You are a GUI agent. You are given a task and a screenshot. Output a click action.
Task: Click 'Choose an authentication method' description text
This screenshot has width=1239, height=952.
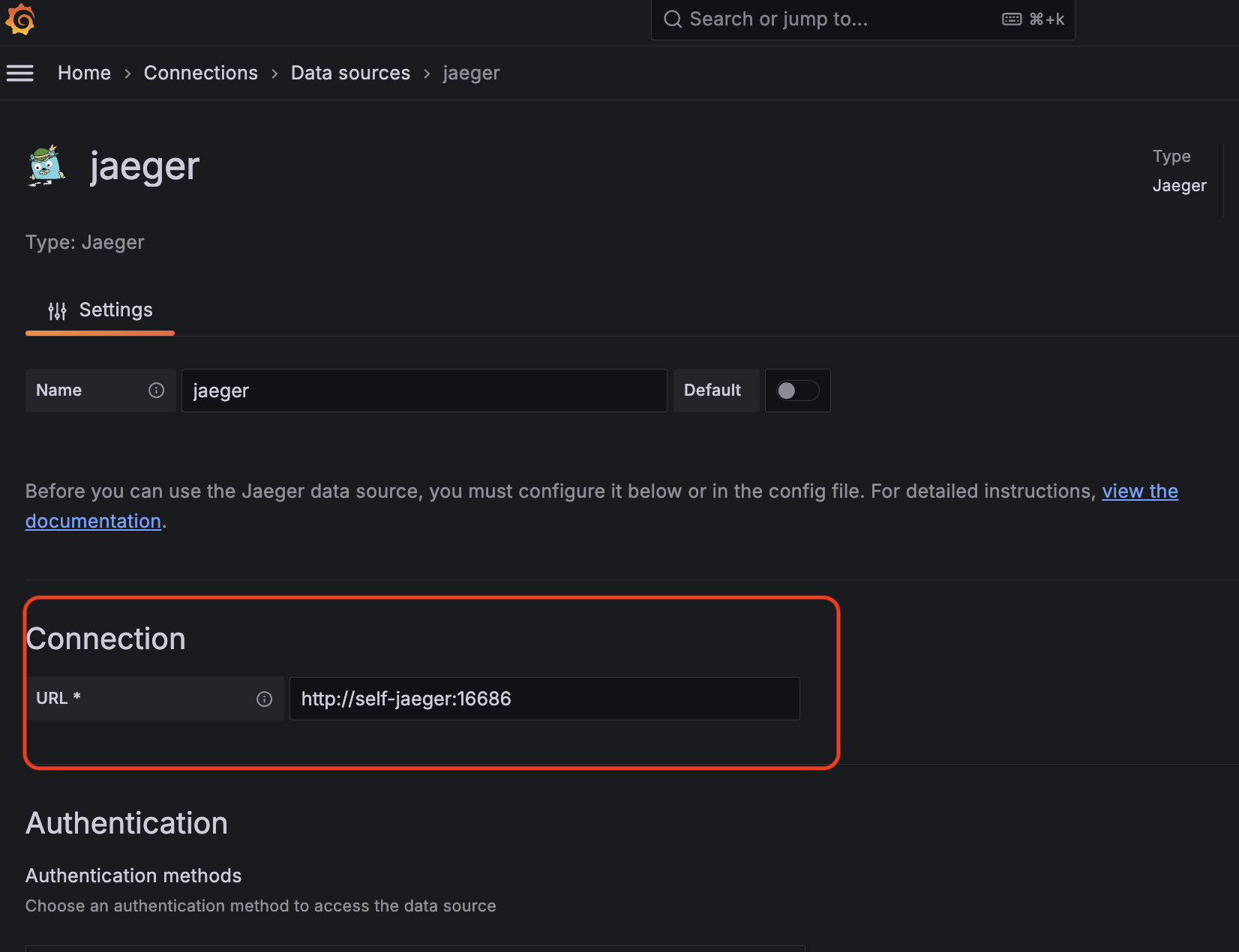261,906
